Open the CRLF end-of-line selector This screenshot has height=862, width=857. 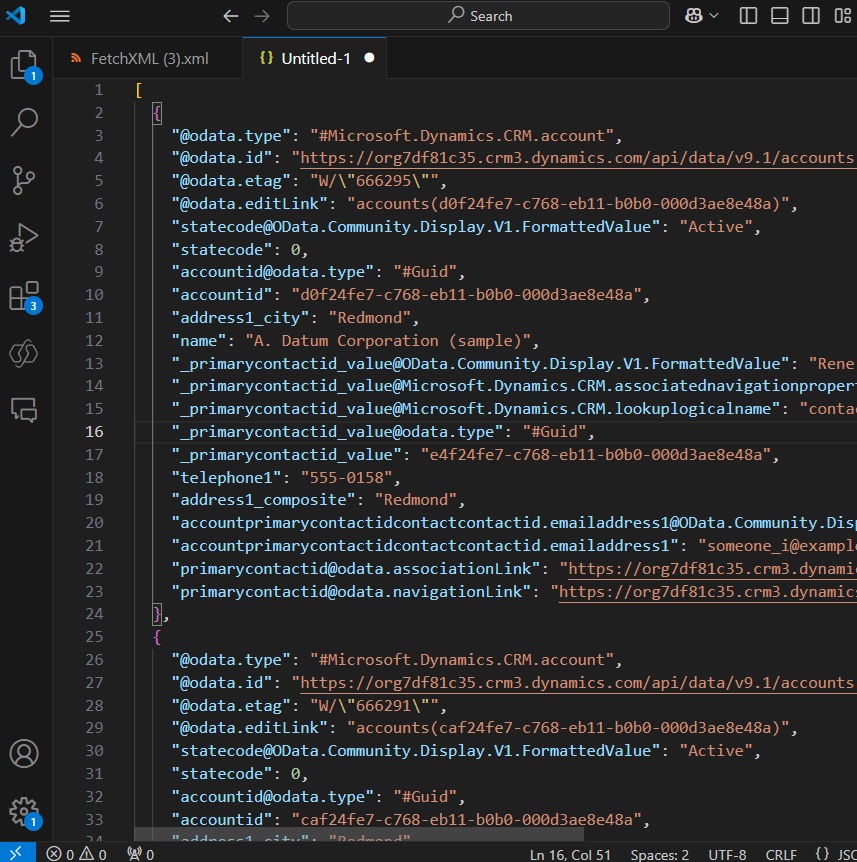pyautogui.click(x=781, y=854)
